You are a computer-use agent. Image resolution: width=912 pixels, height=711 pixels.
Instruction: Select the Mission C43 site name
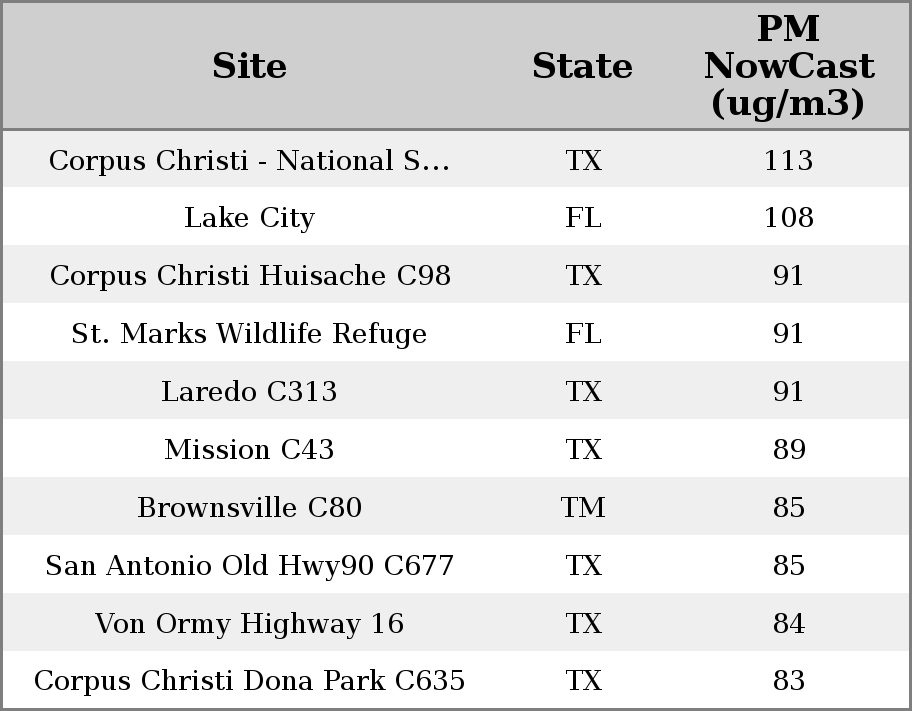coord(249,449)
